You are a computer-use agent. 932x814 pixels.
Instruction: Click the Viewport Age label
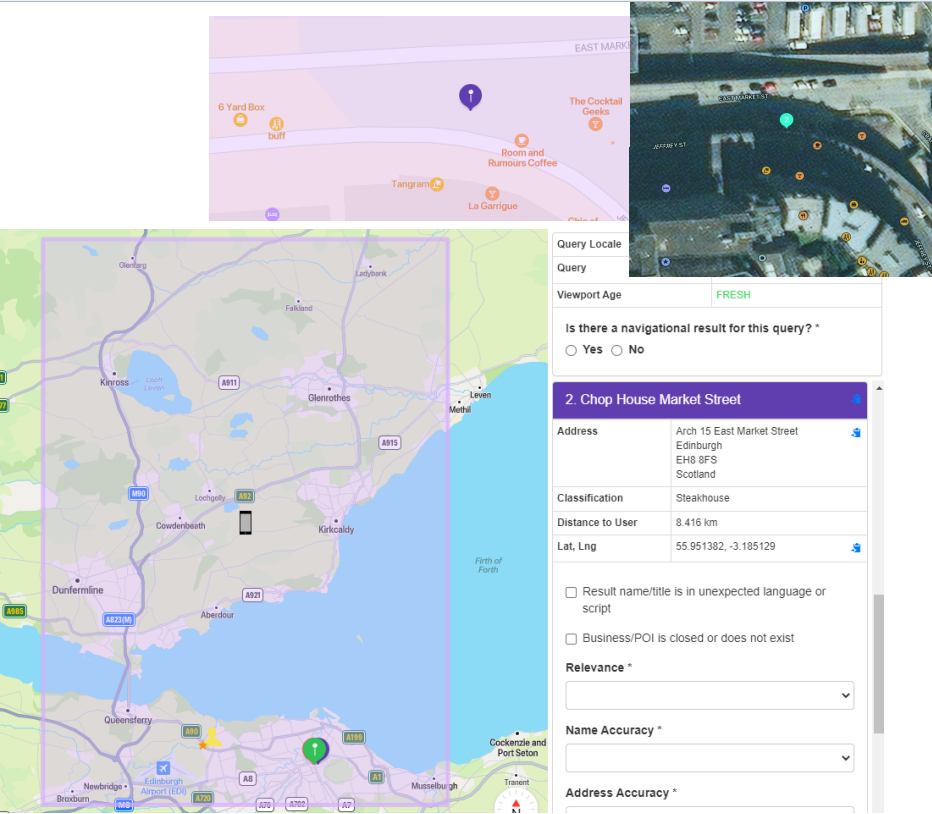589,295
